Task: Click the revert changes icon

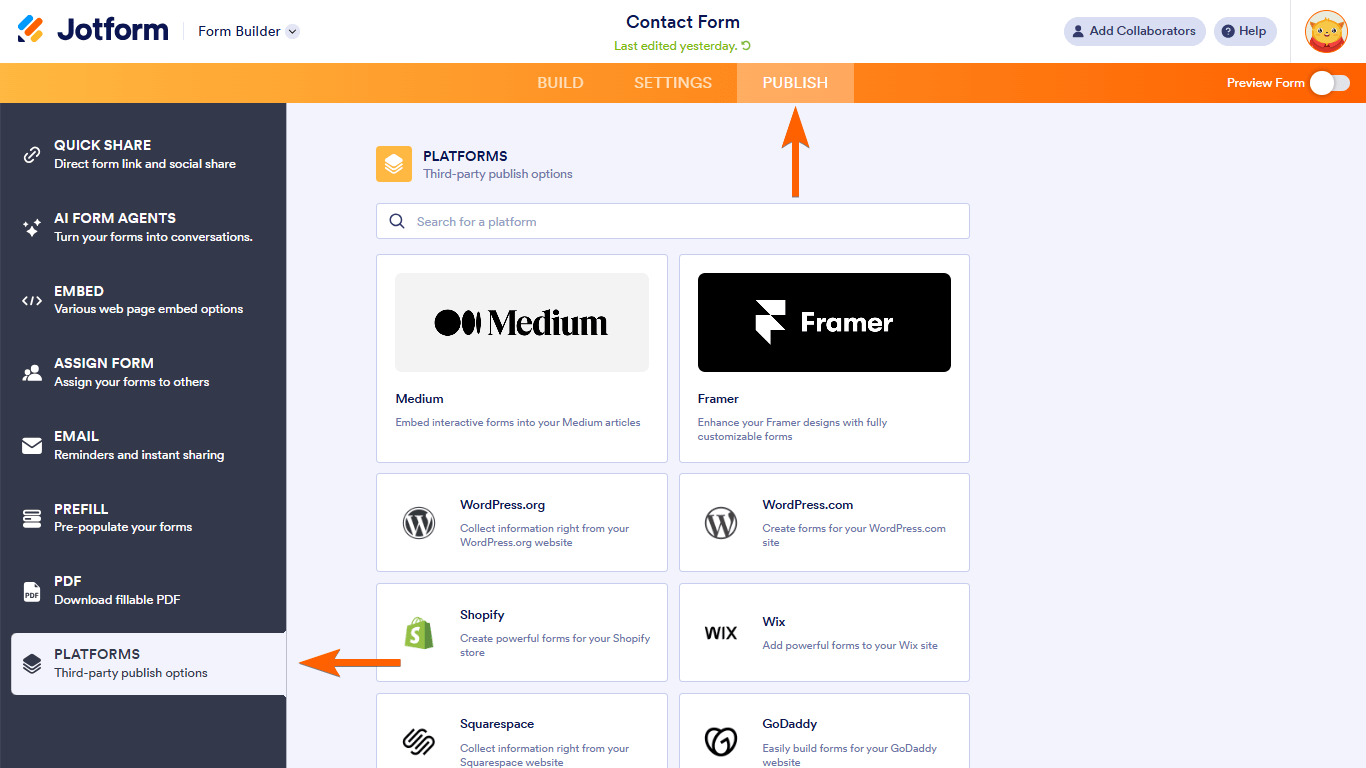Action: tap(746, 46)
